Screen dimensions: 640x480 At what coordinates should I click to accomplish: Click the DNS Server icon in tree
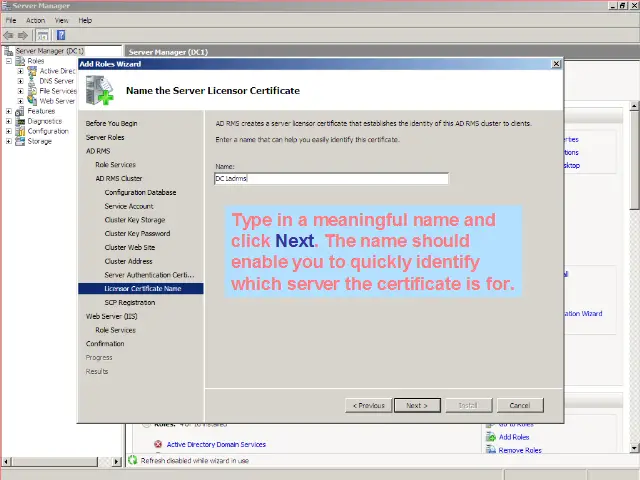tap(32, 81)
